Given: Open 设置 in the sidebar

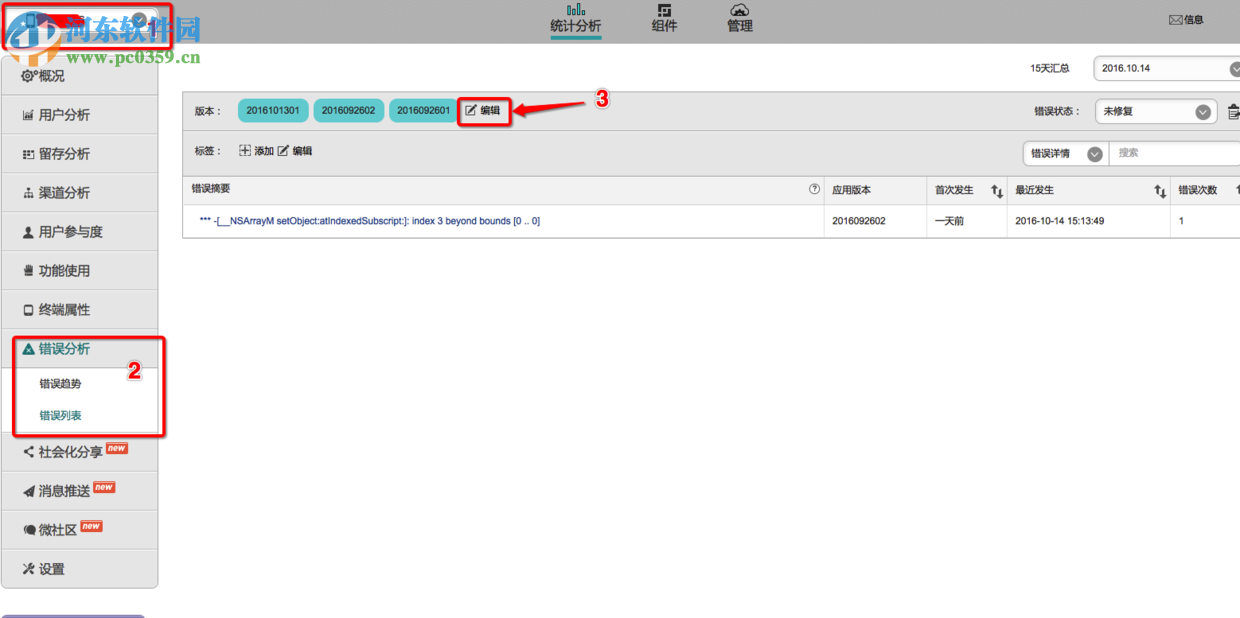Looking at the screenshot, I should point(79,569).
